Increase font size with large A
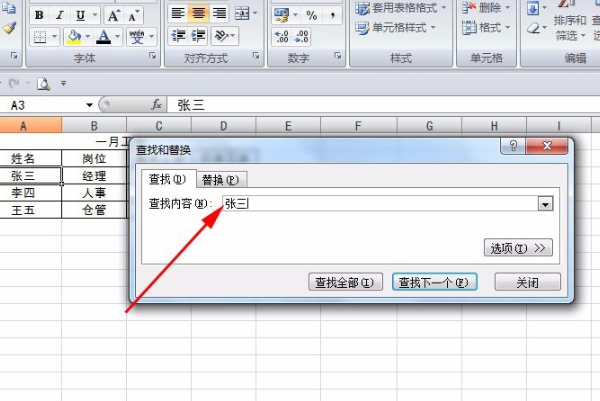The height and width of the screenshot is (401, 600). pos(114,16)
